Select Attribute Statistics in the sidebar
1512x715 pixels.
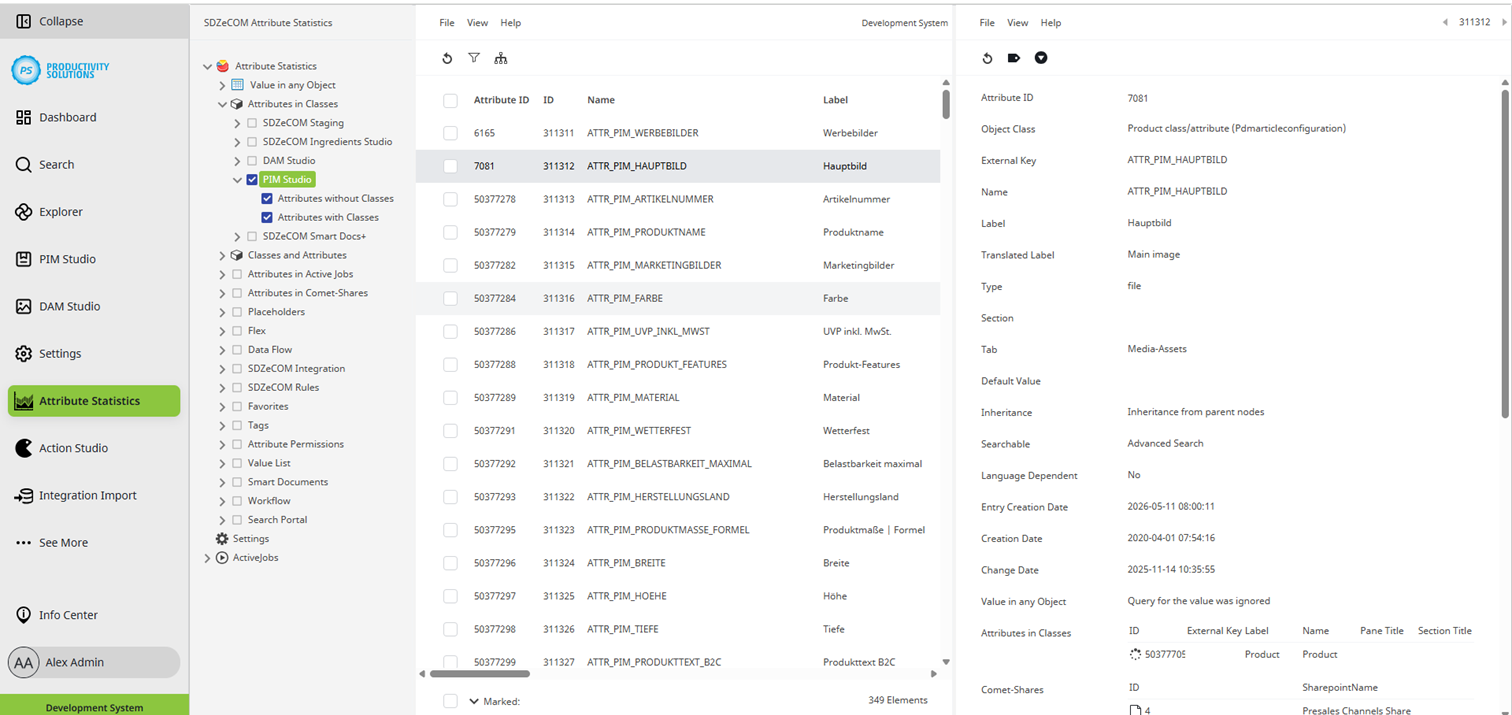[x=94, y=401]
